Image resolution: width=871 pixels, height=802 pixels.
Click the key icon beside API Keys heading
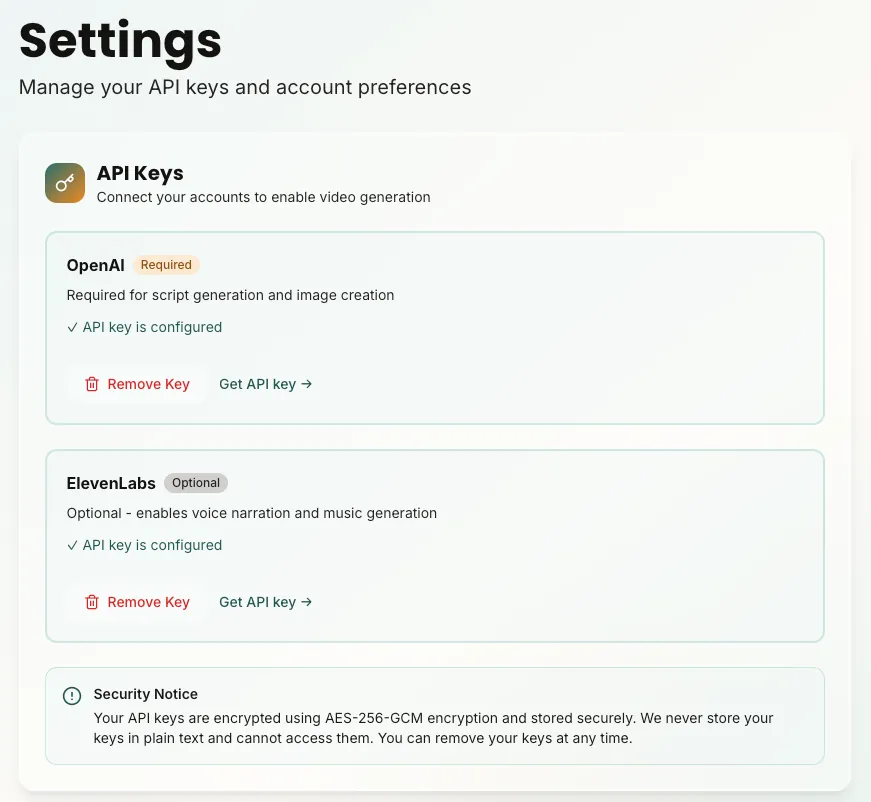pos(64,183)
